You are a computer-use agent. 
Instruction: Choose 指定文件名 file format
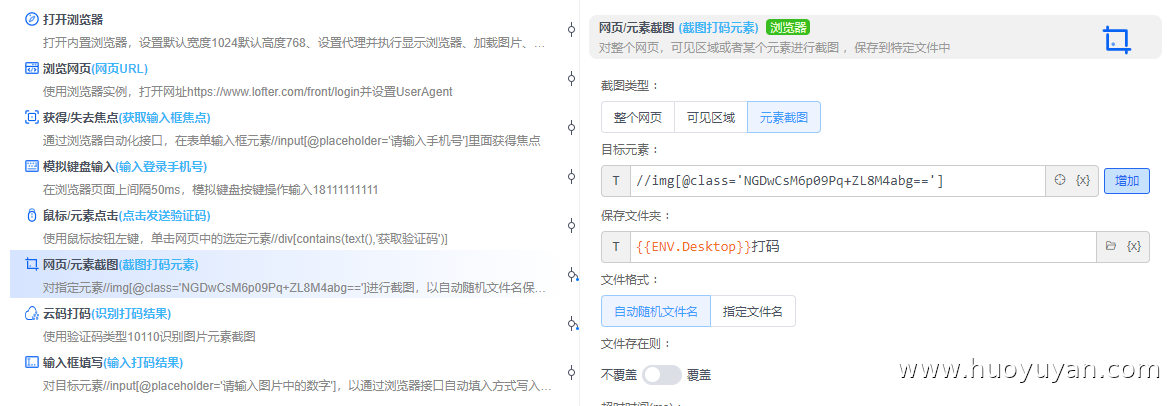click(753, 311)
